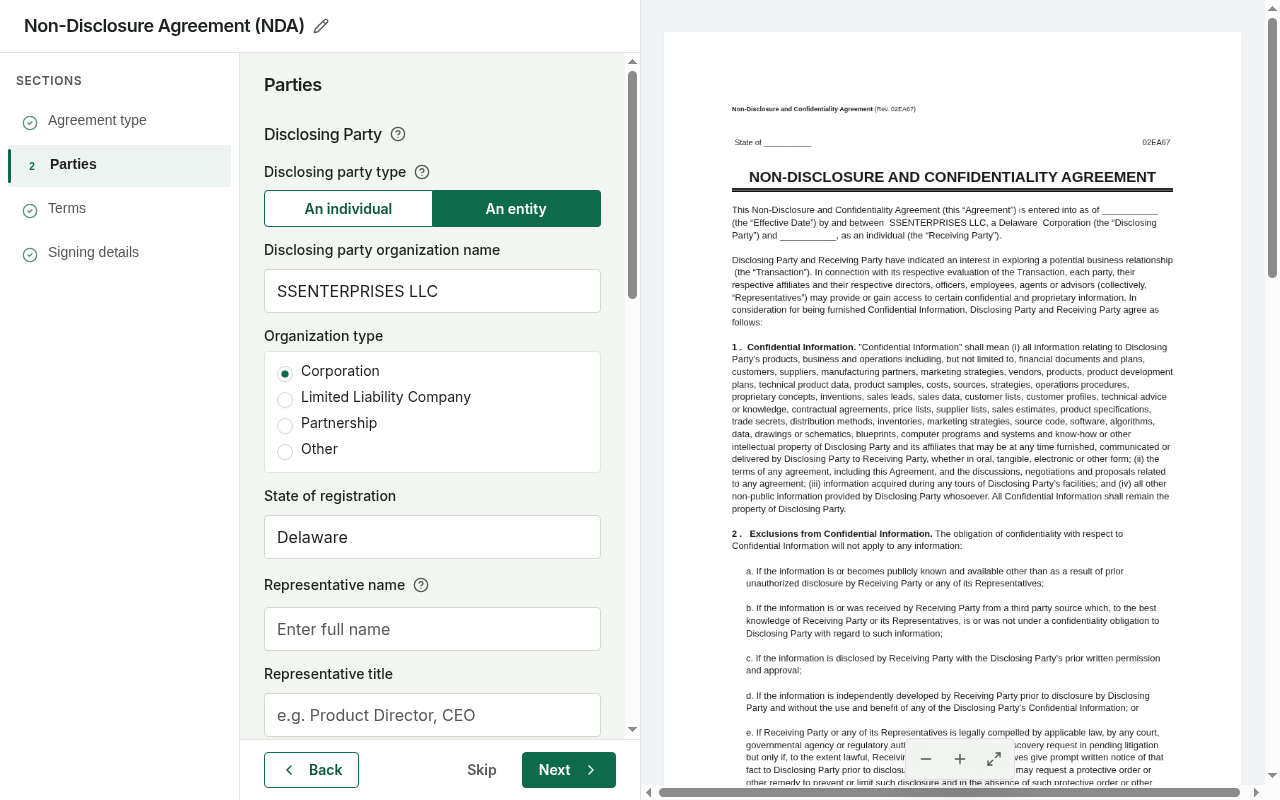Click the State of registration field
Image resolution: width=1280 pixels, height=800 pixels.
(432, 537)
